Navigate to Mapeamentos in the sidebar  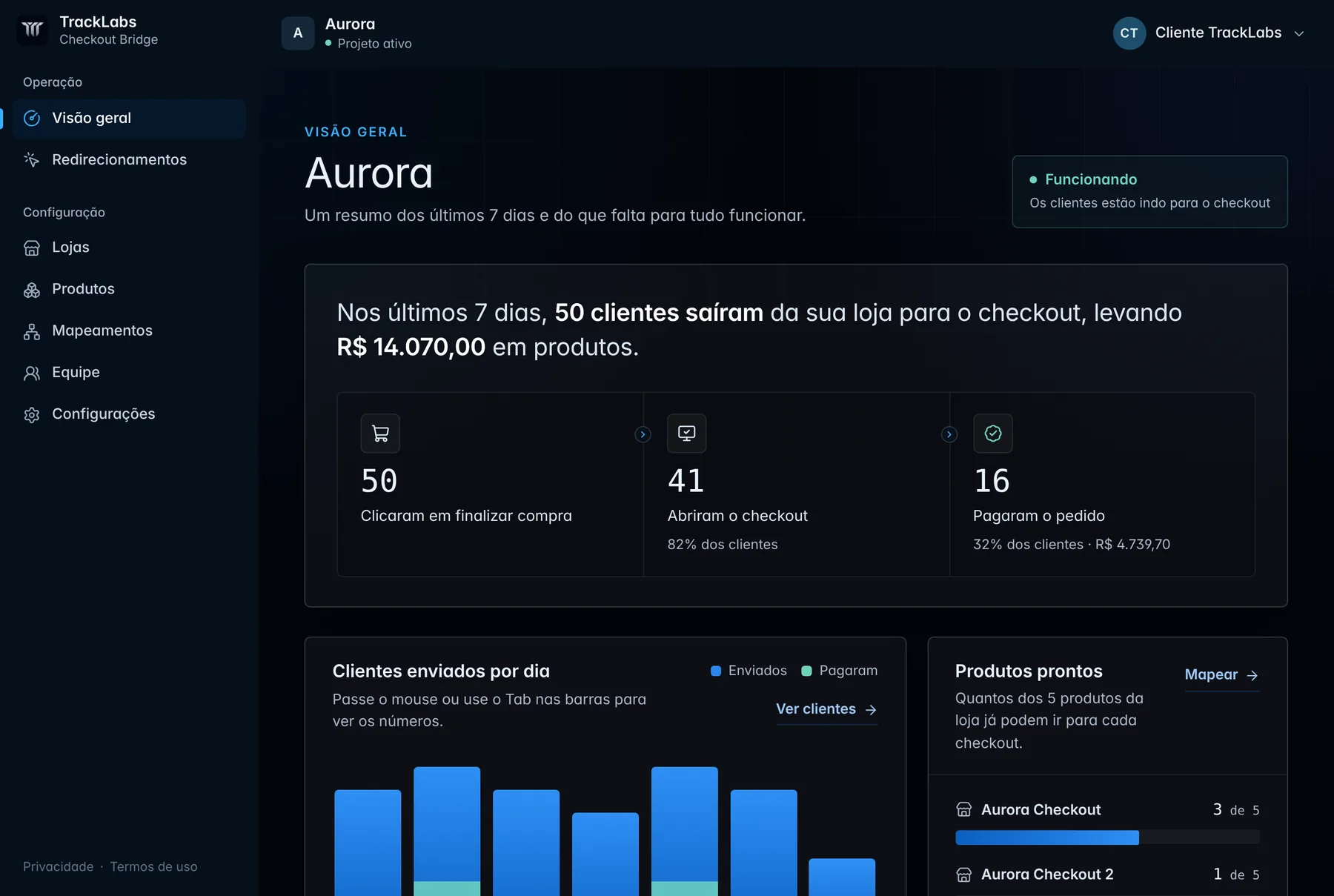click(x=129, y=331)
